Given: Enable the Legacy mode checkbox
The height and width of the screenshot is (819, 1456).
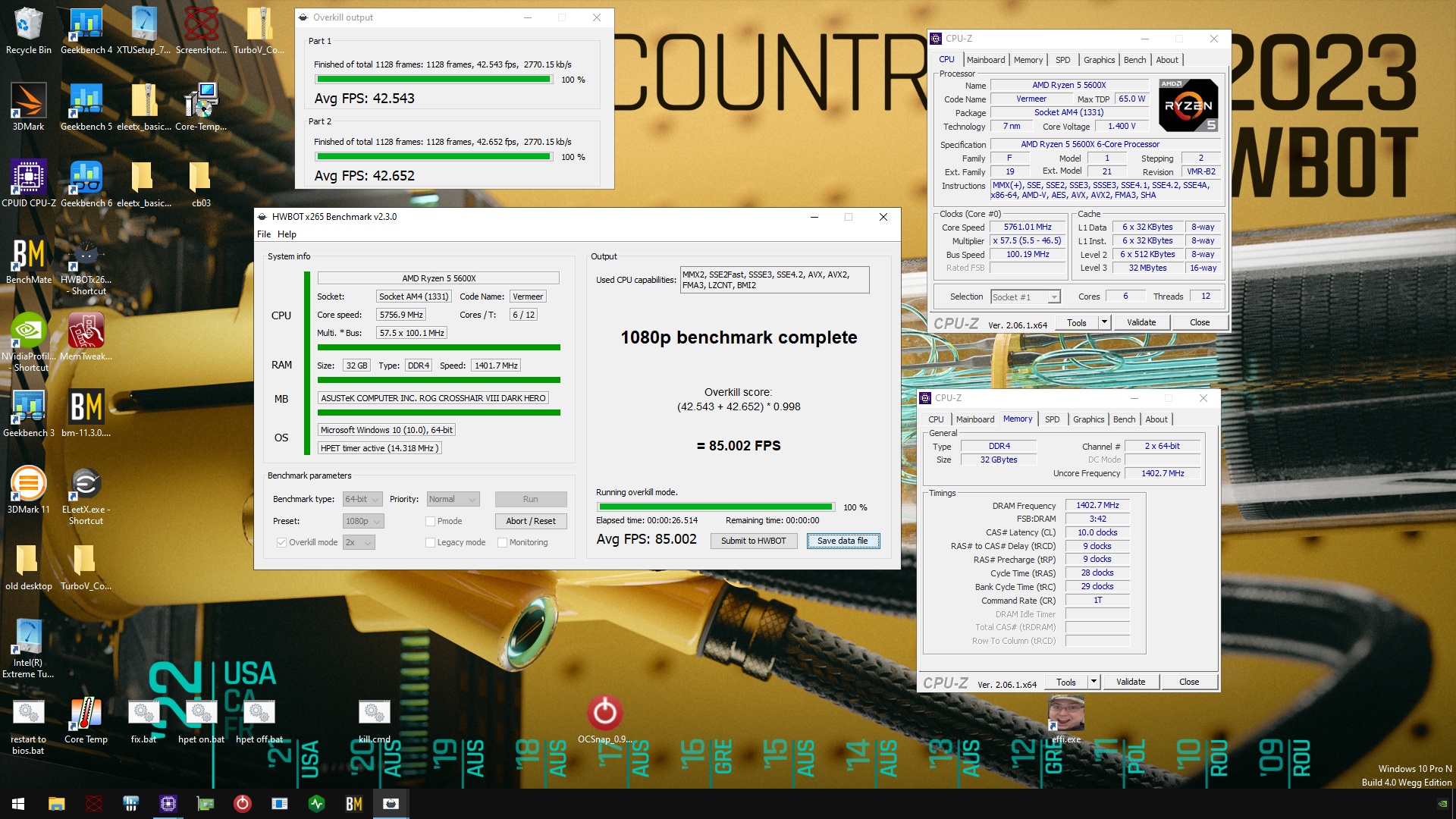Looking at the screenshot, I should point(430,542).
